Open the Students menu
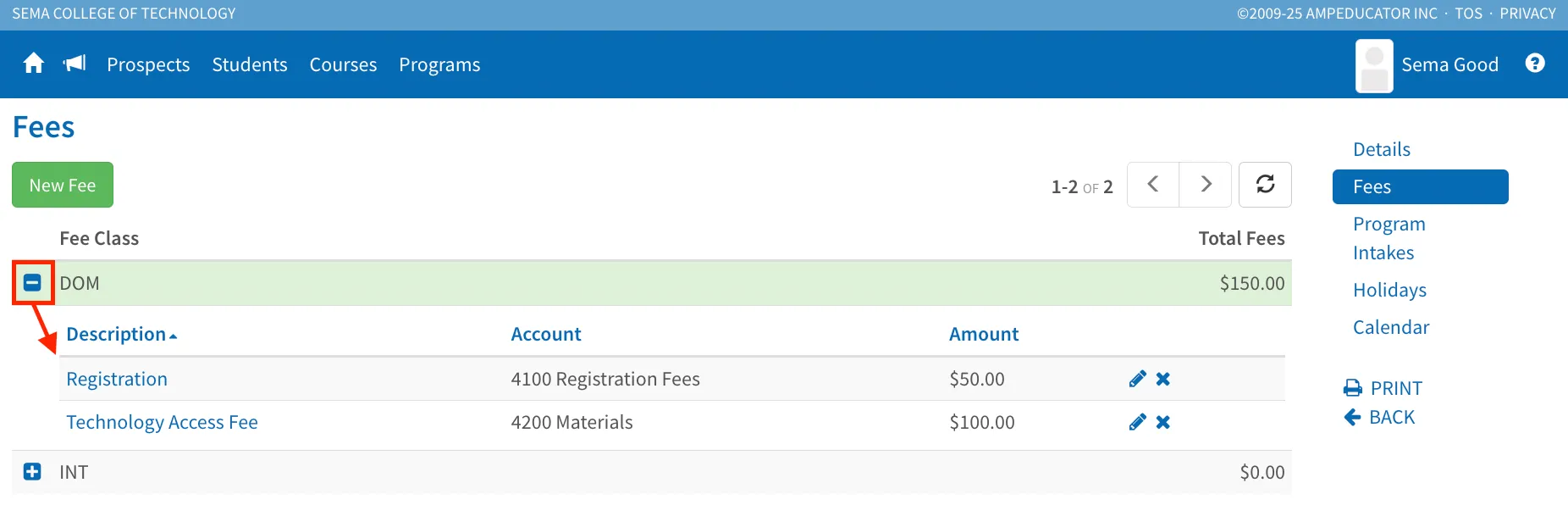 (250, 64)
